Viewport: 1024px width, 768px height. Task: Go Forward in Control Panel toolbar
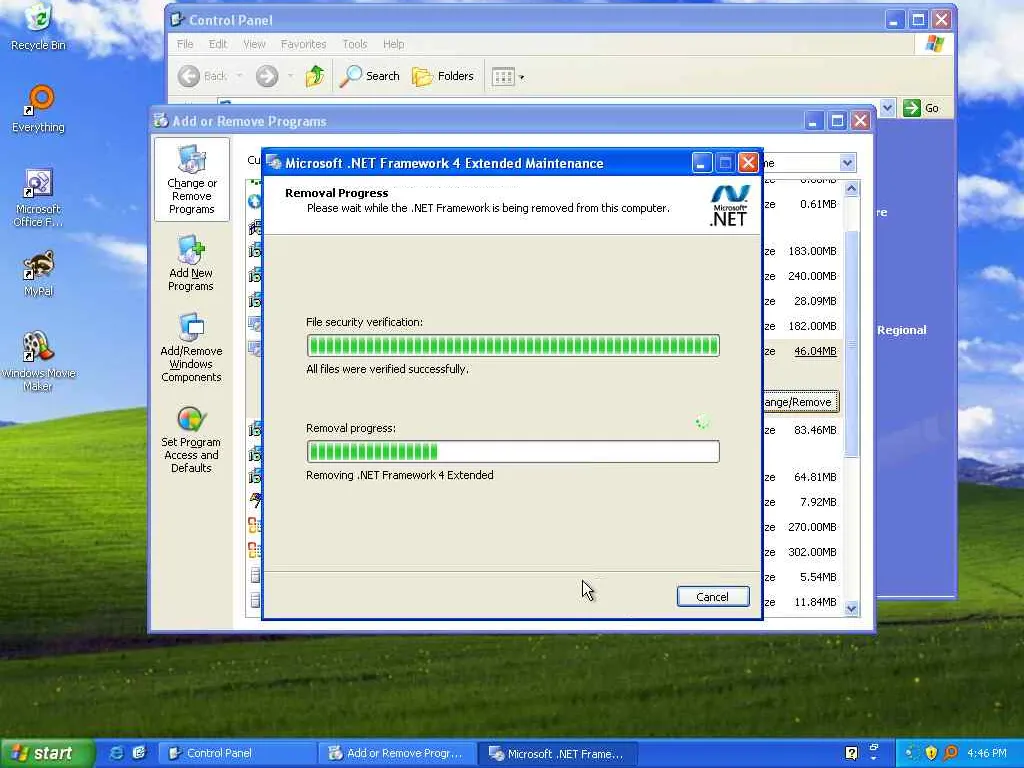point(266,76)
